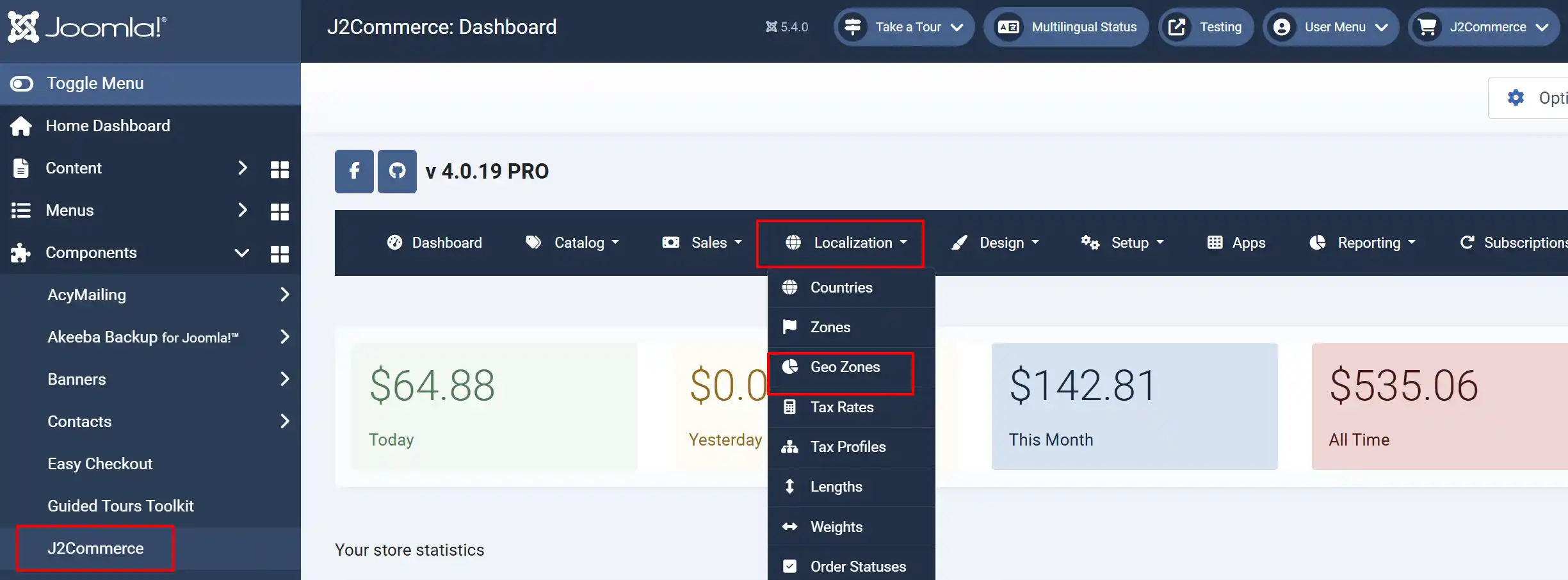Viewport: 1568px width, 580px height.
Task: Collapse the Components menu chevron
Action: pyautogui.click(x=241, y=253)
